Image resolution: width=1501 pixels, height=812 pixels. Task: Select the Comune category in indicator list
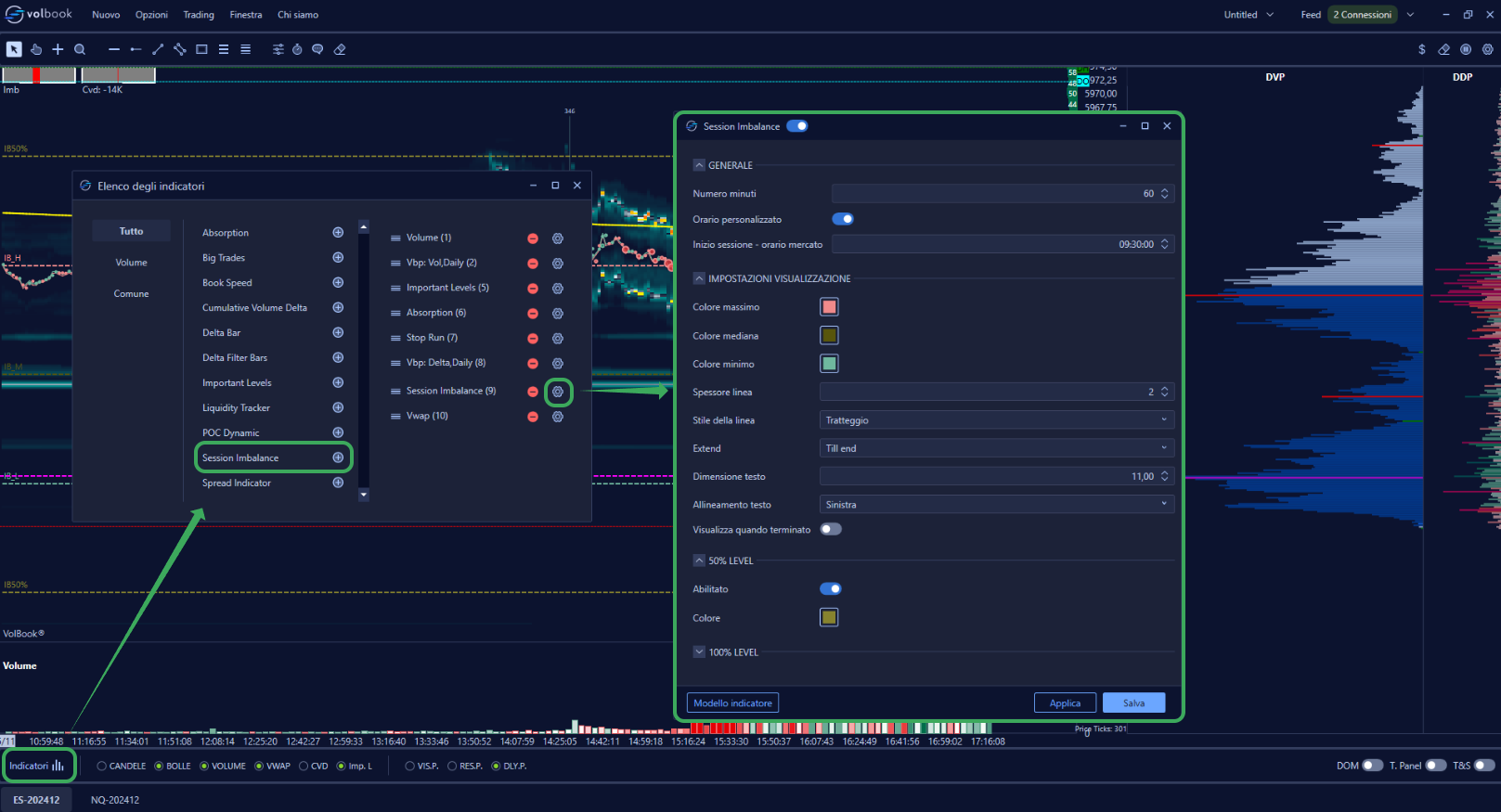pos(131,294)
